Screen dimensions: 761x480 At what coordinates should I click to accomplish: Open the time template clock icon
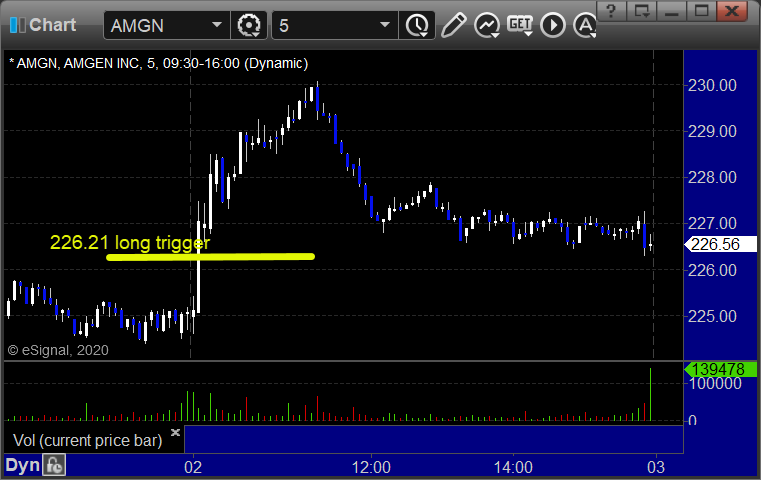[x=417, y=25]
